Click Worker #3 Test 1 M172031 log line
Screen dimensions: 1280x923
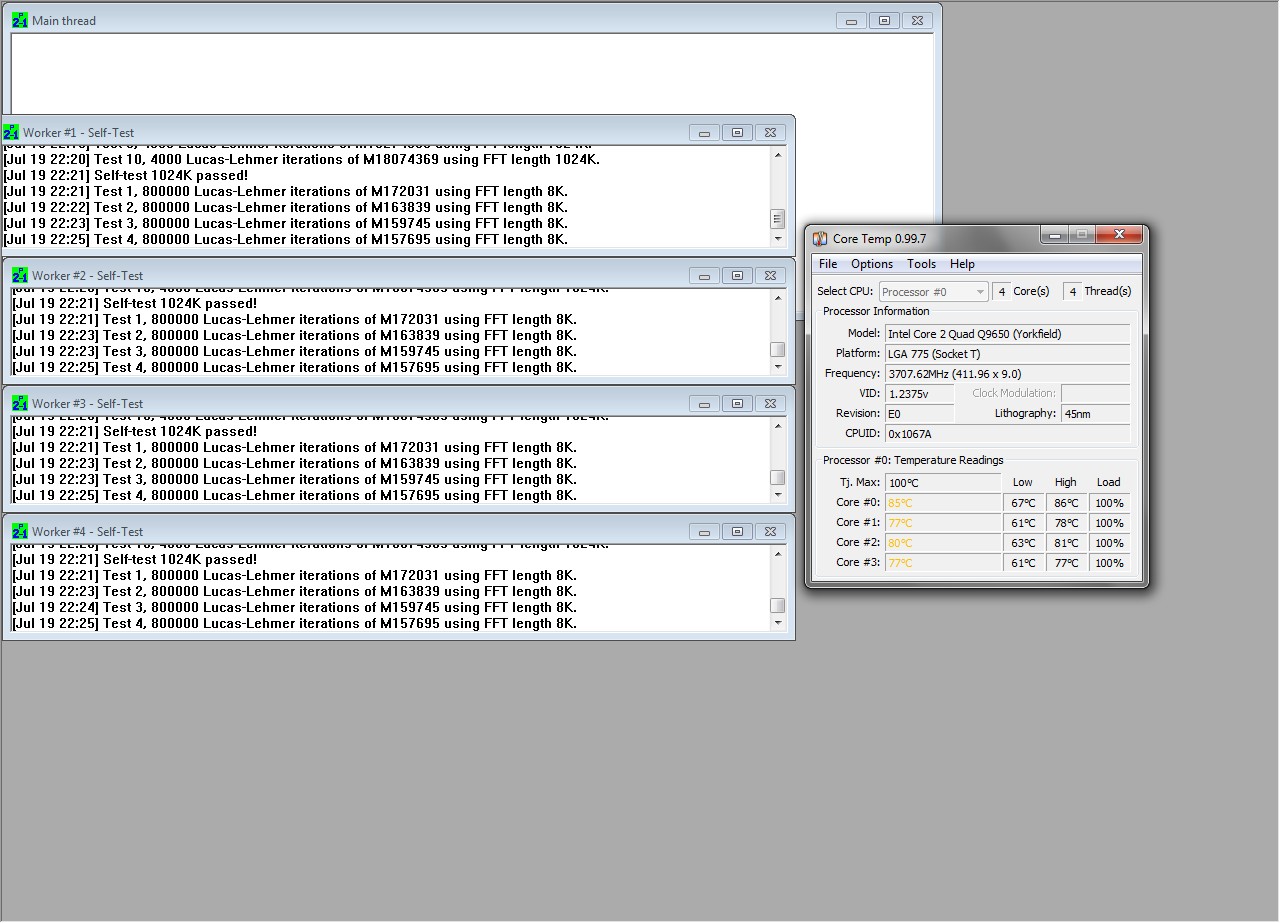tap(294, 447)
